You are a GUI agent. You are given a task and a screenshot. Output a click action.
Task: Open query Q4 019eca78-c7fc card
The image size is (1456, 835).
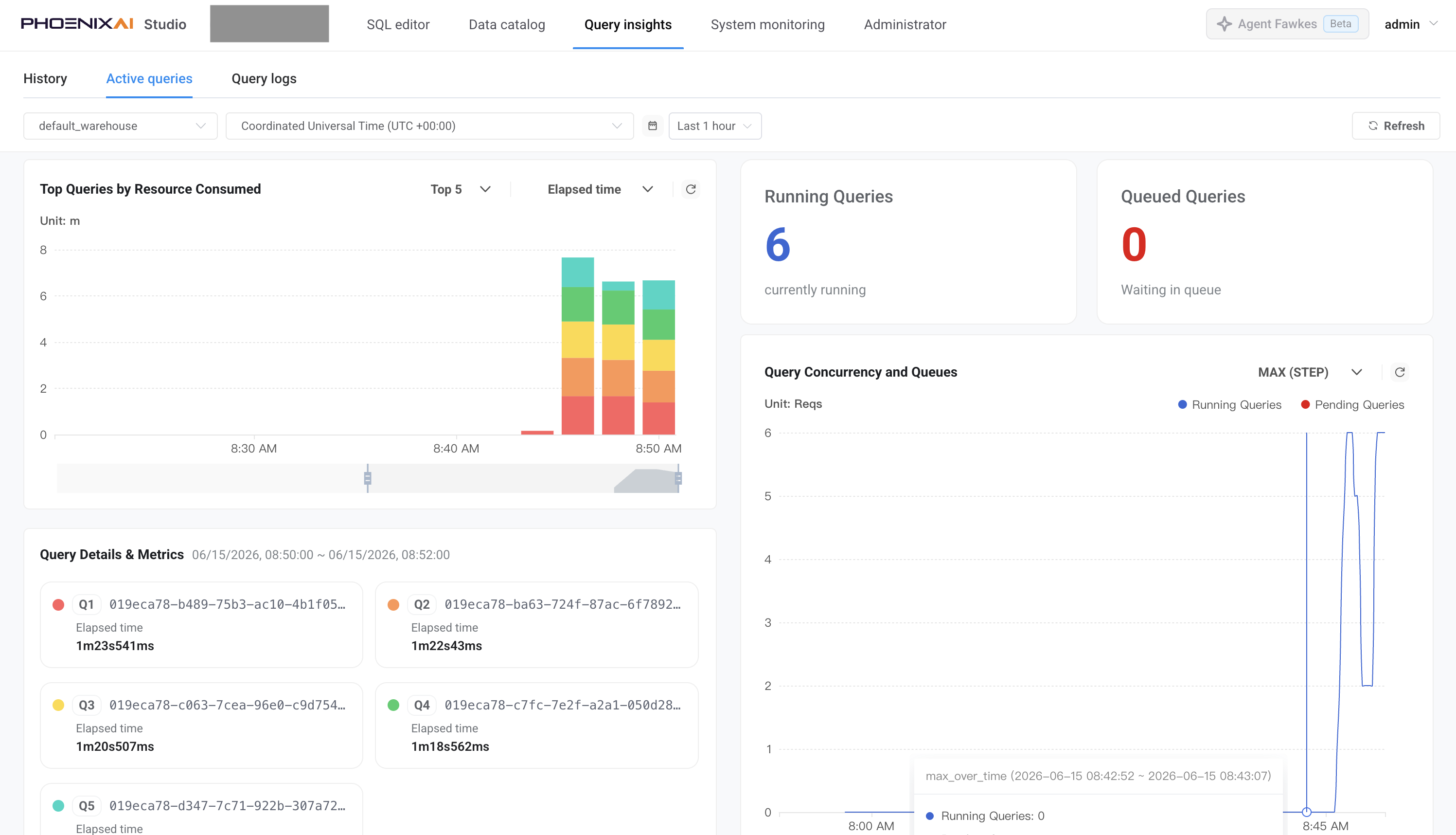tap(536, 726)
